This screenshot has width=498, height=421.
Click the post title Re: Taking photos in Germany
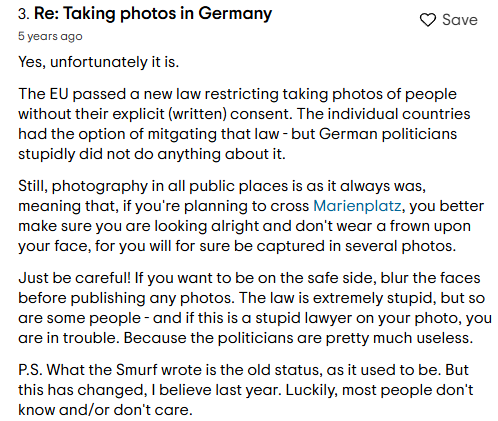tap(153, 14)
